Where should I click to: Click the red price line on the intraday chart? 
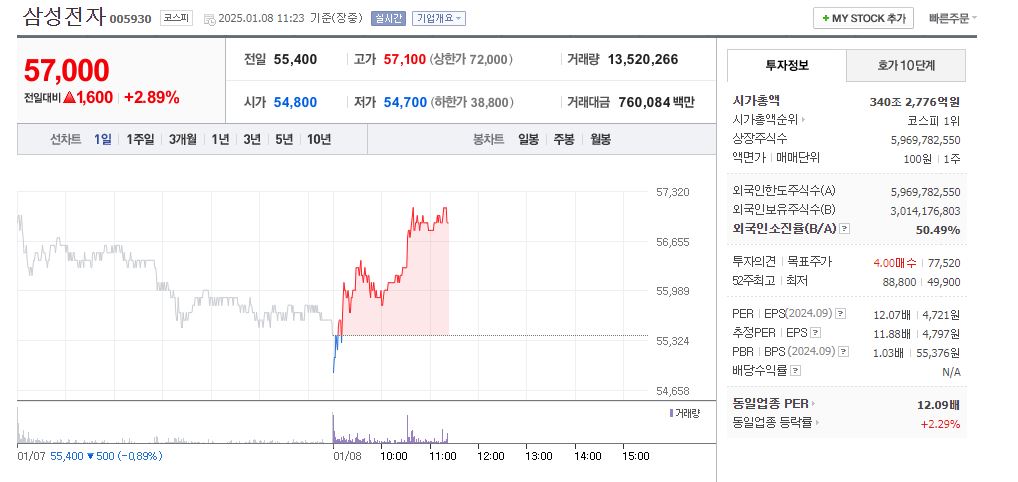[x=408, y=240]
